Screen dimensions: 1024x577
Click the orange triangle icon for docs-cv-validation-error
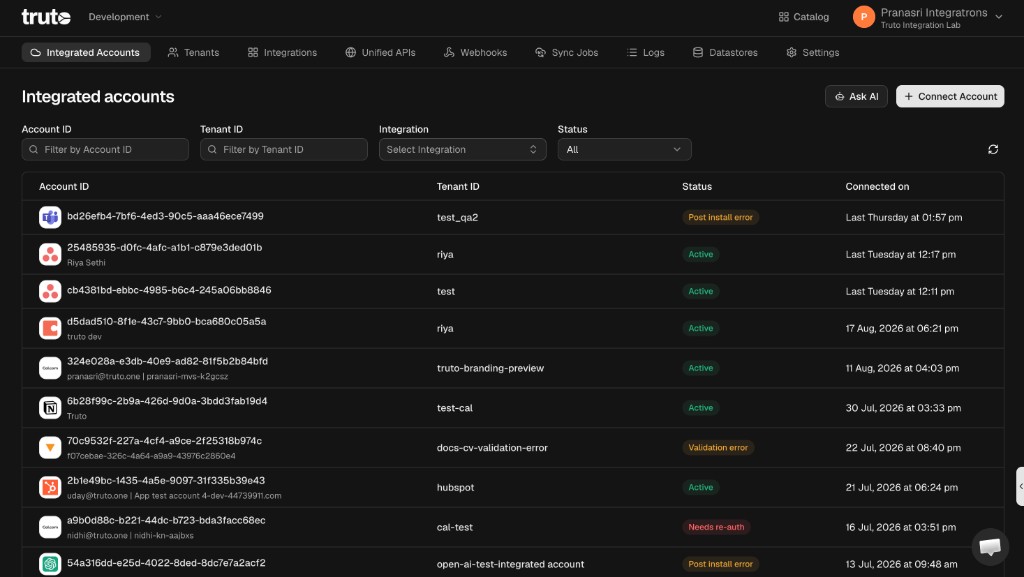50,448
